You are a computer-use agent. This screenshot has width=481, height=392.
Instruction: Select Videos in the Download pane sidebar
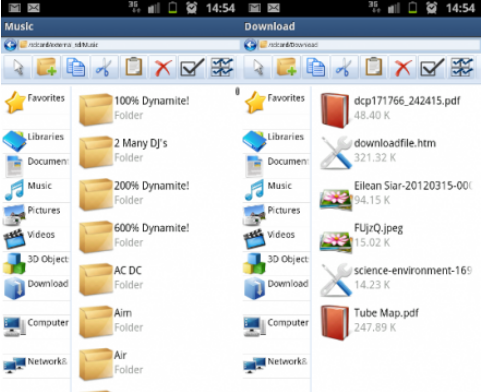pos(276,239)
